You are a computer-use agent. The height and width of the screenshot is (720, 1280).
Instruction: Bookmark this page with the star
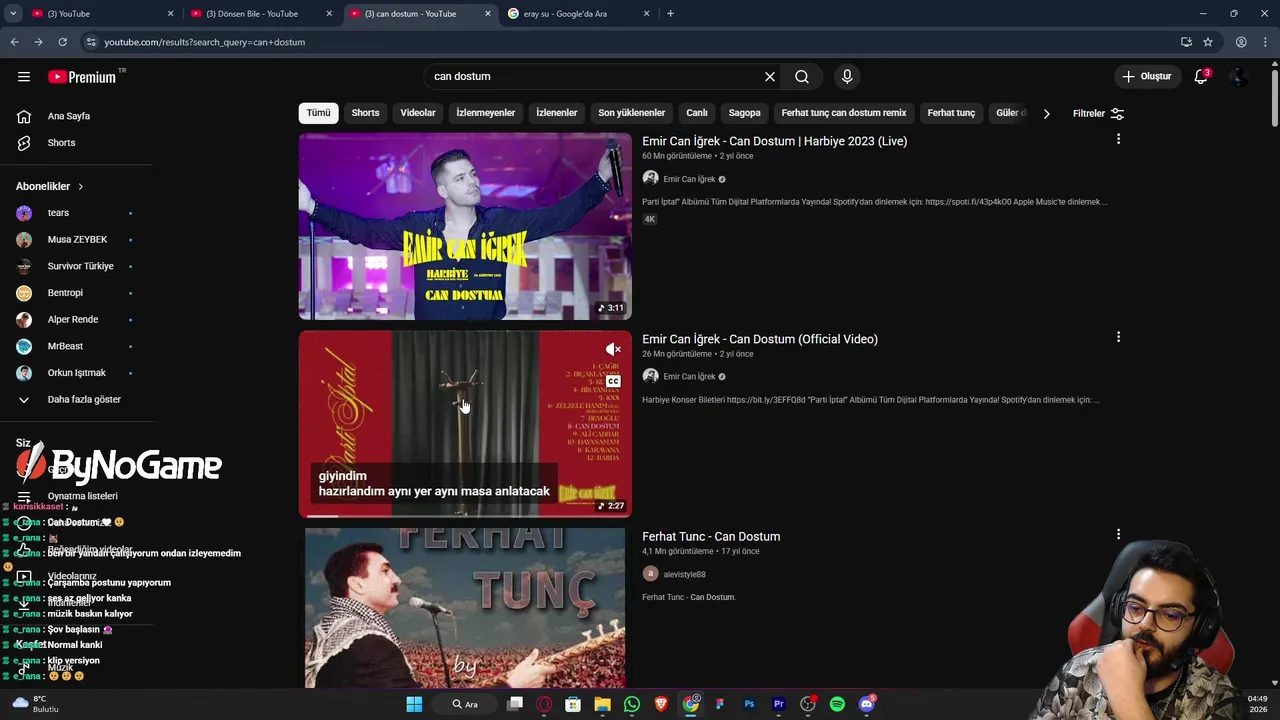1208,42
